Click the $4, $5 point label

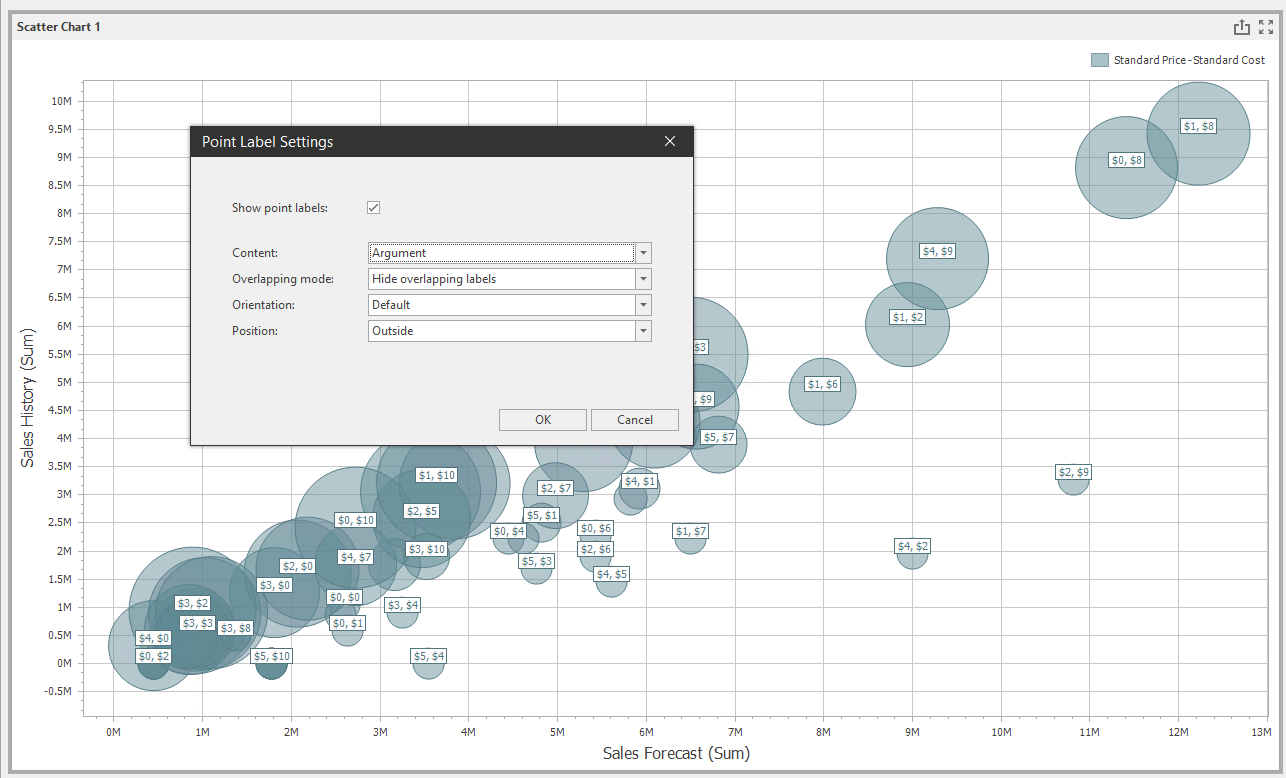[612, 574]
